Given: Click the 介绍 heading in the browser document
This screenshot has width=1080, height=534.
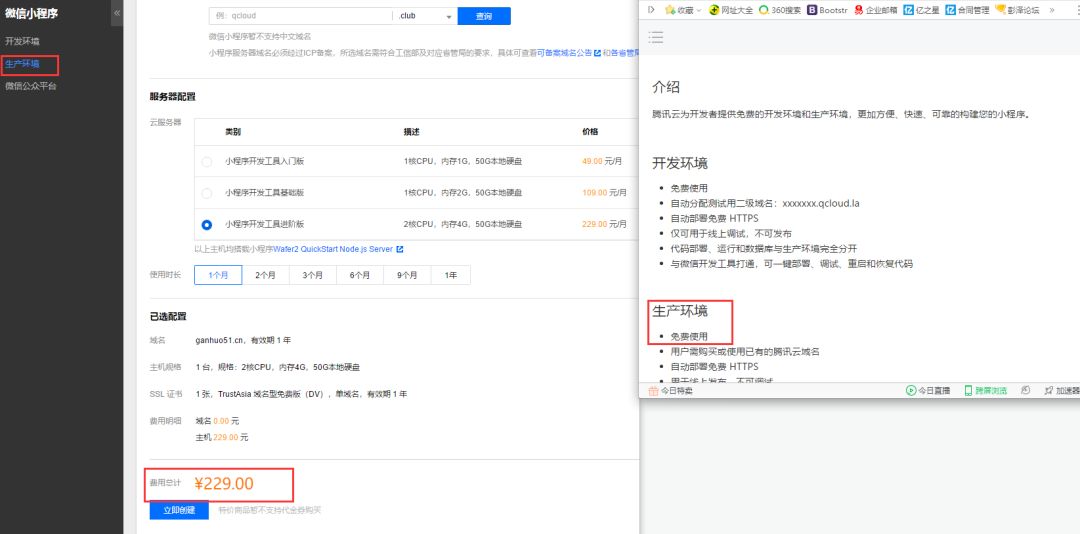Looking at the screenshot, I should (x=666, y=88).
